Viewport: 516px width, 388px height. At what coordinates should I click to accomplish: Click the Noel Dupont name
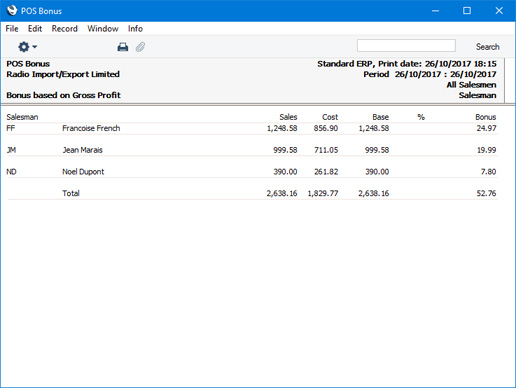click(83, 172)
